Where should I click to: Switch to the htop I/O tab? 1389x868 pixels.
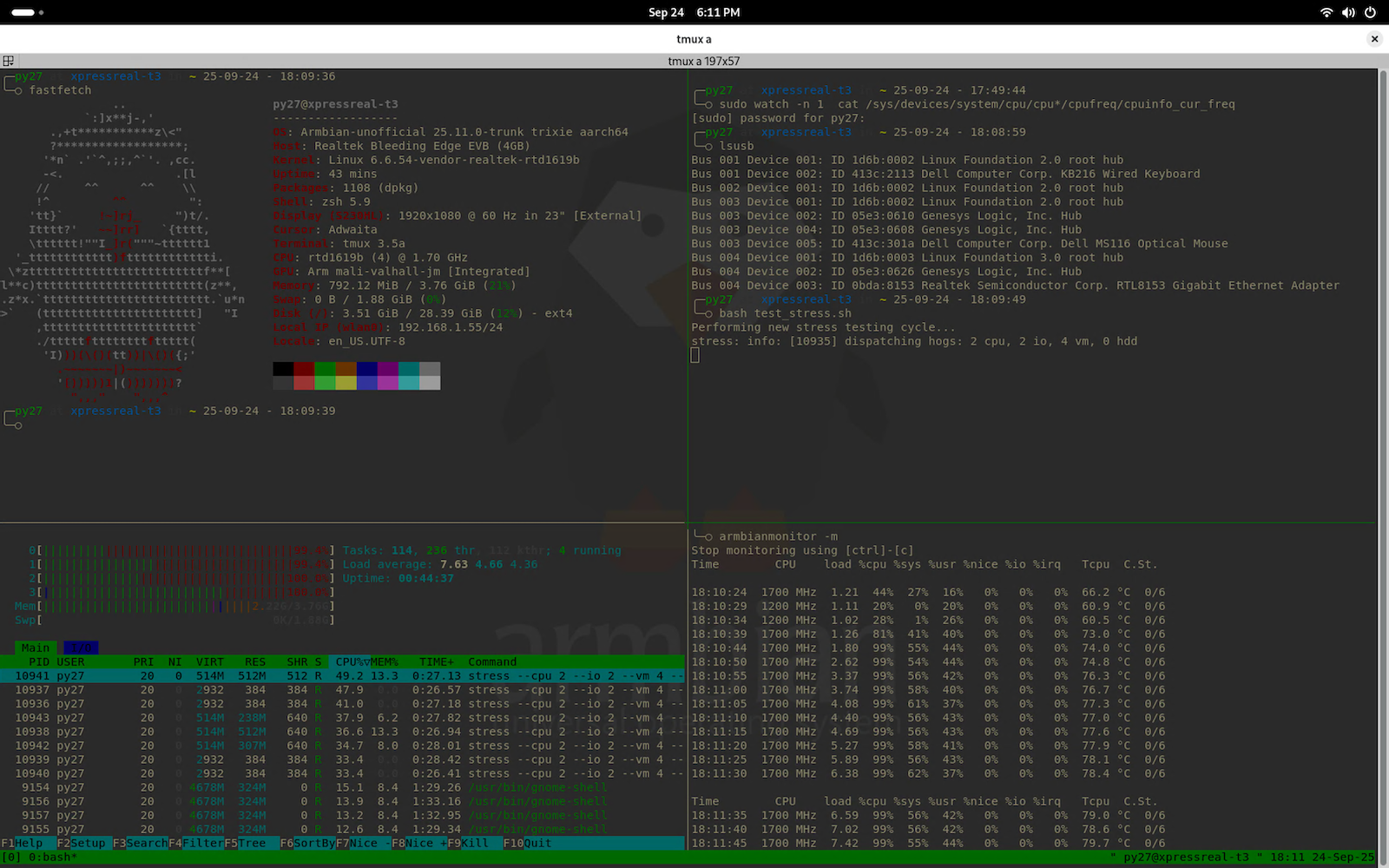pyautogui.click(x=81, y=648)
